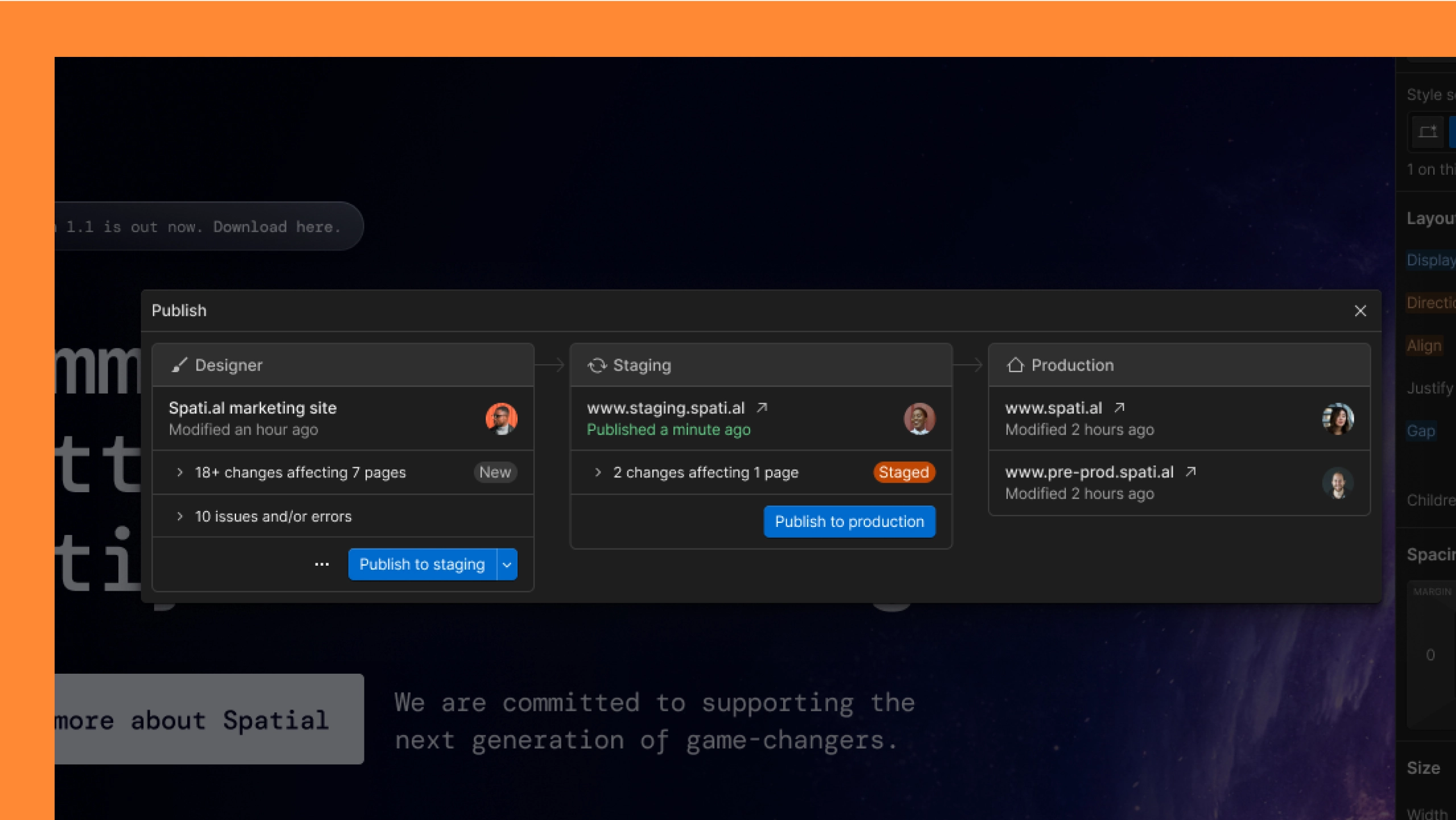The image size is (1456, 820).
Task: Click the Production home icon
Action: point(1017,365)
